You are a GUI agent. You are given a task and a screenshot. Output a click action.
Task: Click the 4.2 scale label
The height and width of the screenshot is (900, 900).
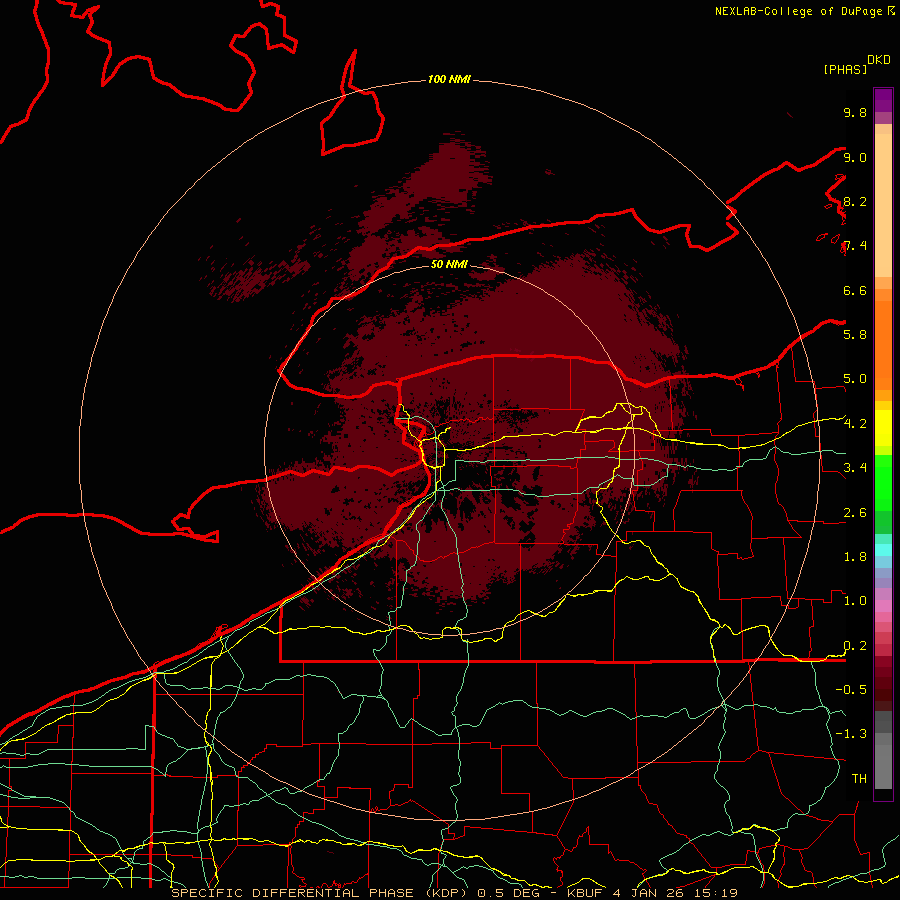855,424
